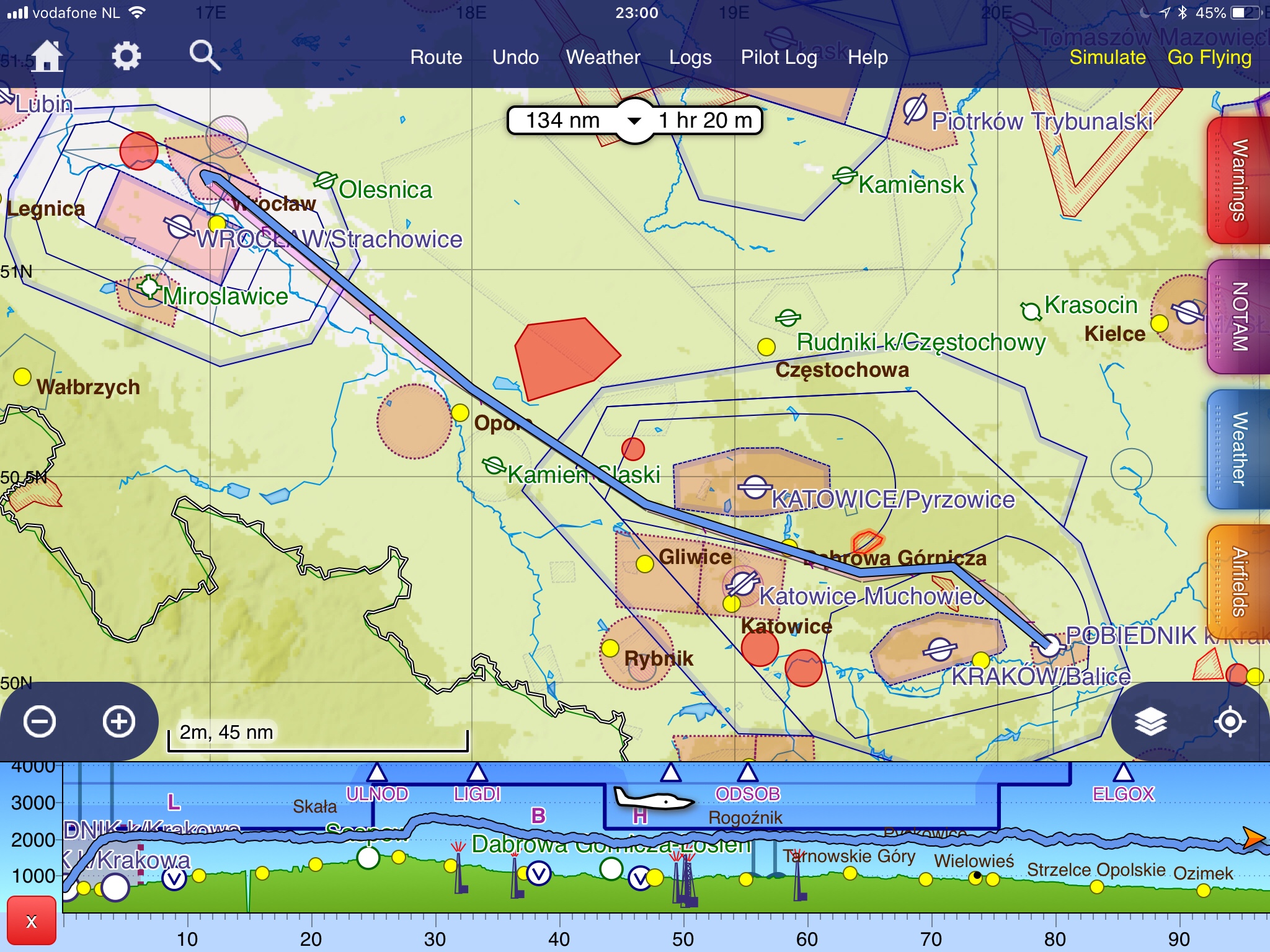Open the orange Airfields side tab
The height and width of the screenshot is (952, 1270).
(1239, 581)
